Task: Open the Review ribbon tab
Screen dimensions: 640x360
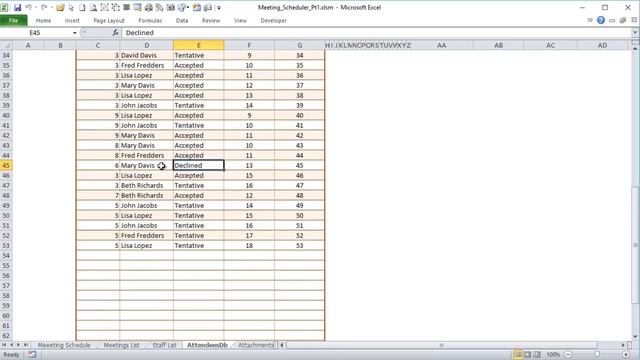Action: 211,20
